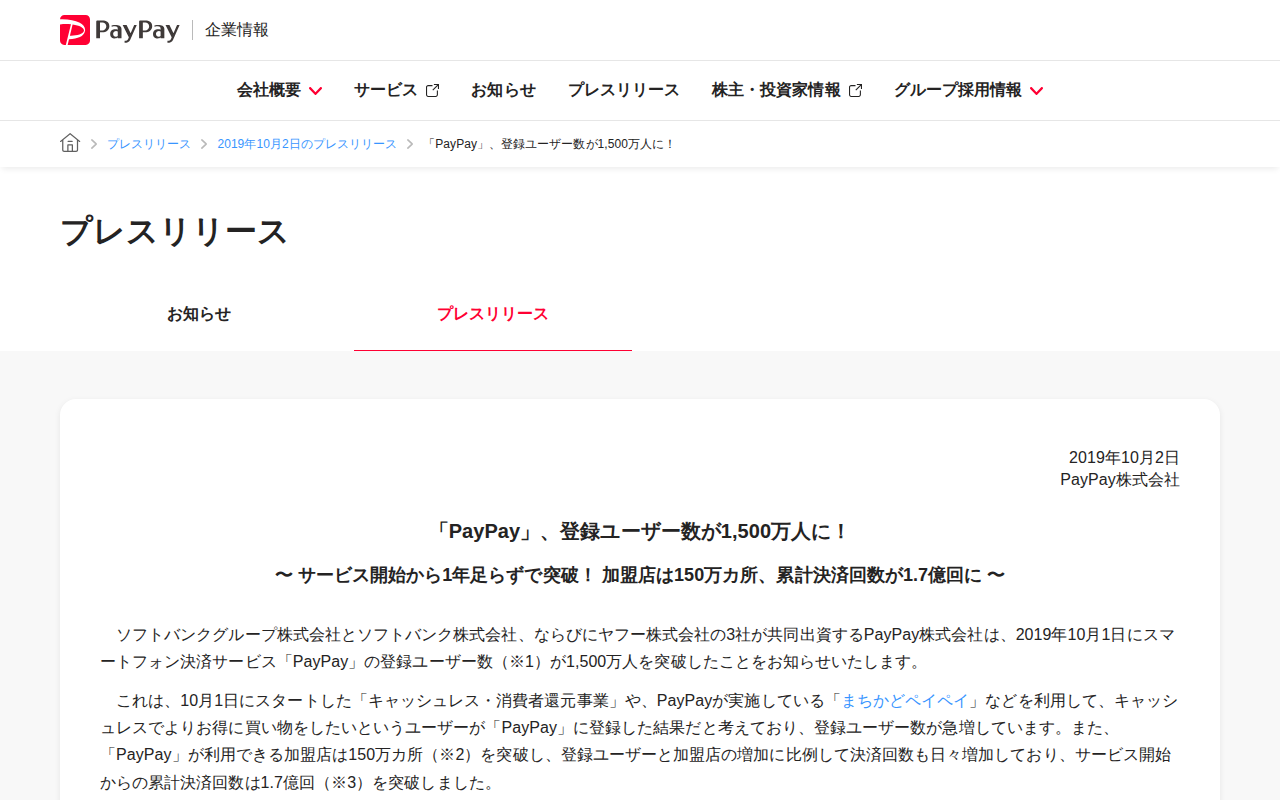Click PayPay株式会社 under the date
This screenshot has height=800, width=1280.
1120,480
